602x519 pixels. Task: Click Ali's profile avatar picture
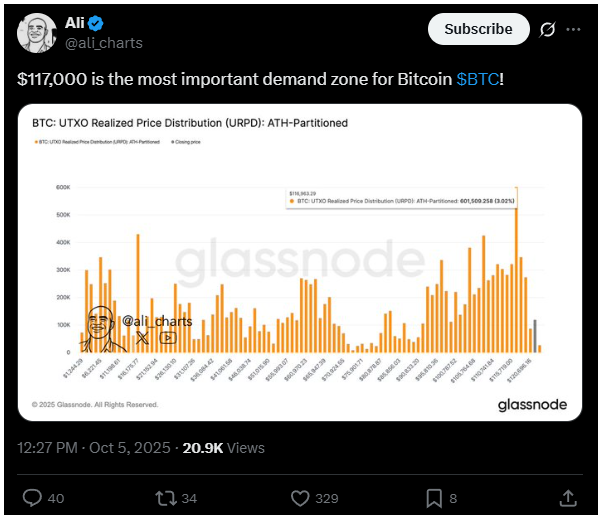point(36,33)
